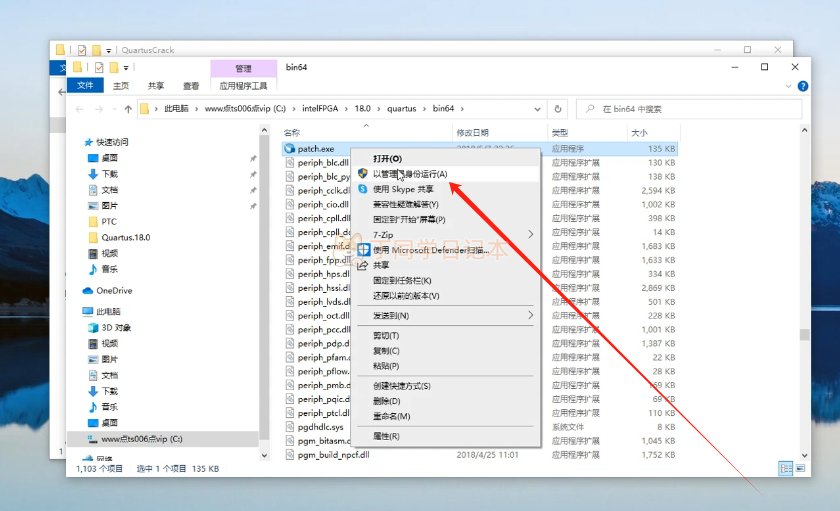The image size is (840, 511).
Task: Expand the ribbon with the chevron
Action: 786,86
